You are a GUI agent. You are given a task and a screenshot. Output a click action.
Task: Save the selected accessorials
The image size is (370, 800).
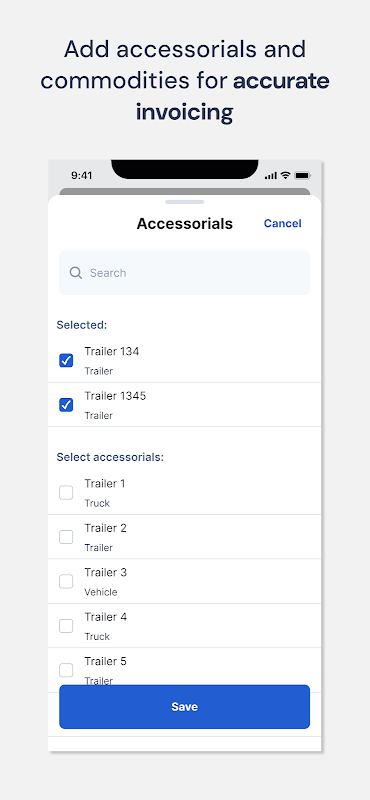click(x=184, y=707)
